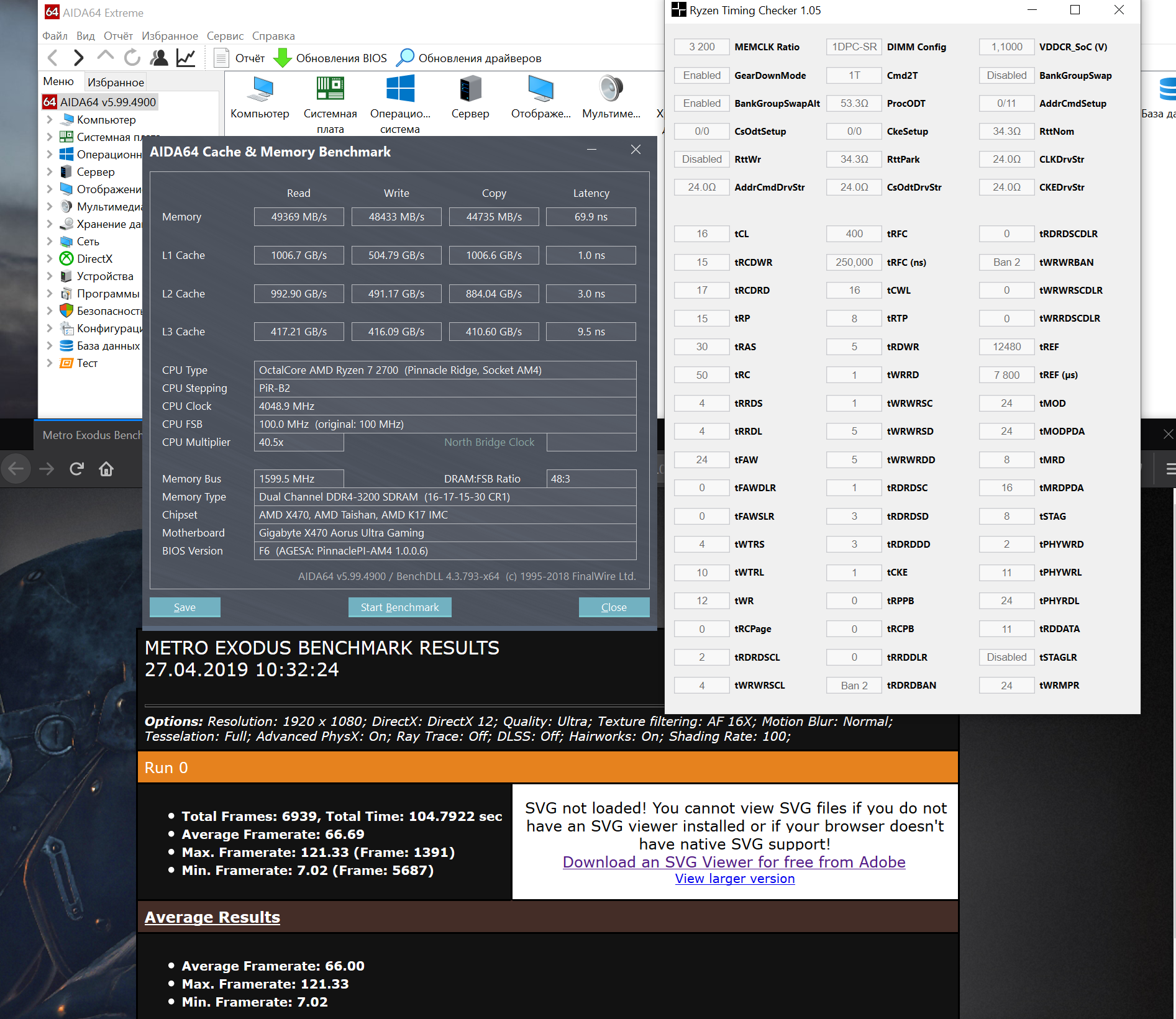Open the Вид menu
Viewport: 1176px width, 1019px height.
click(x=86, y=36)
